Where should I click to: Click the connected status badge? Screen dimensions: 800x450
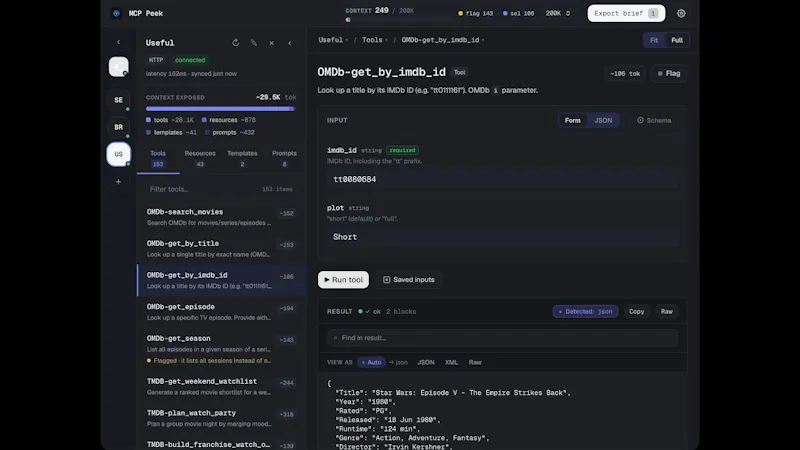(x=190, y=60)
